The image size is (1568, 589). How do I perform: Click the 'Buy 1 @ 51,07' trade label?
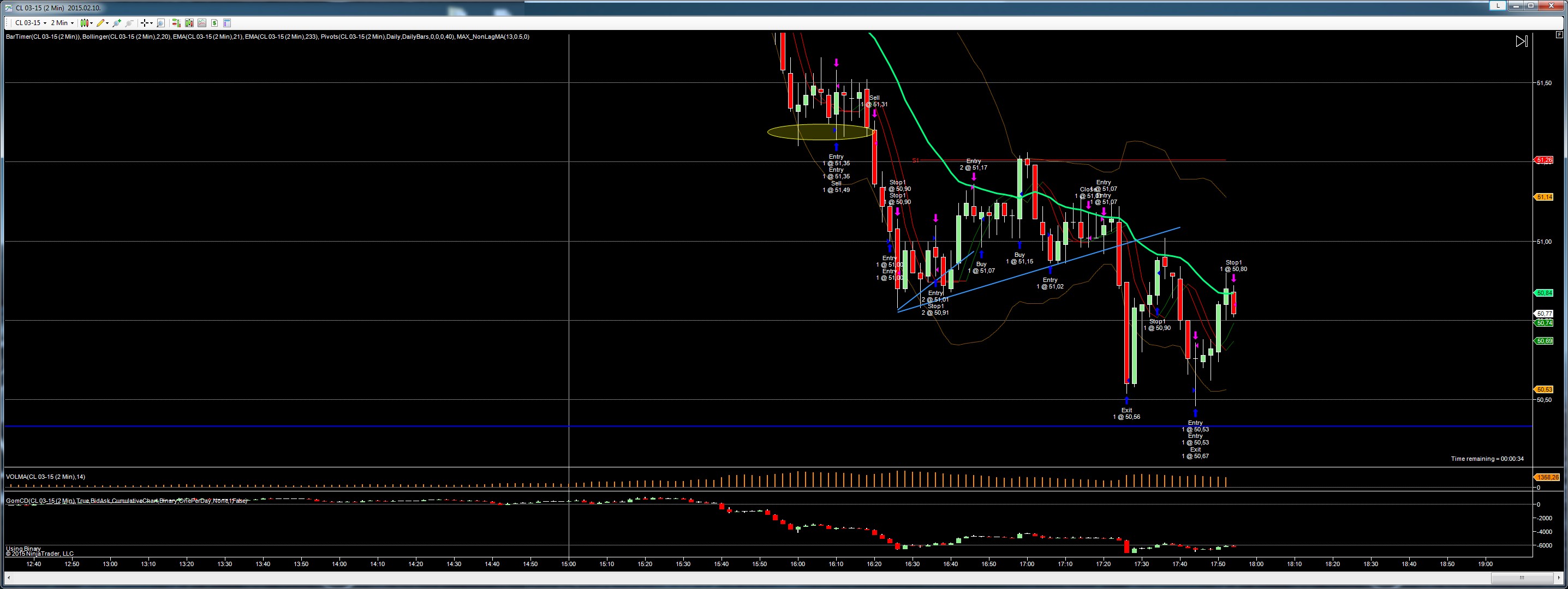click(x=981, y=268)
